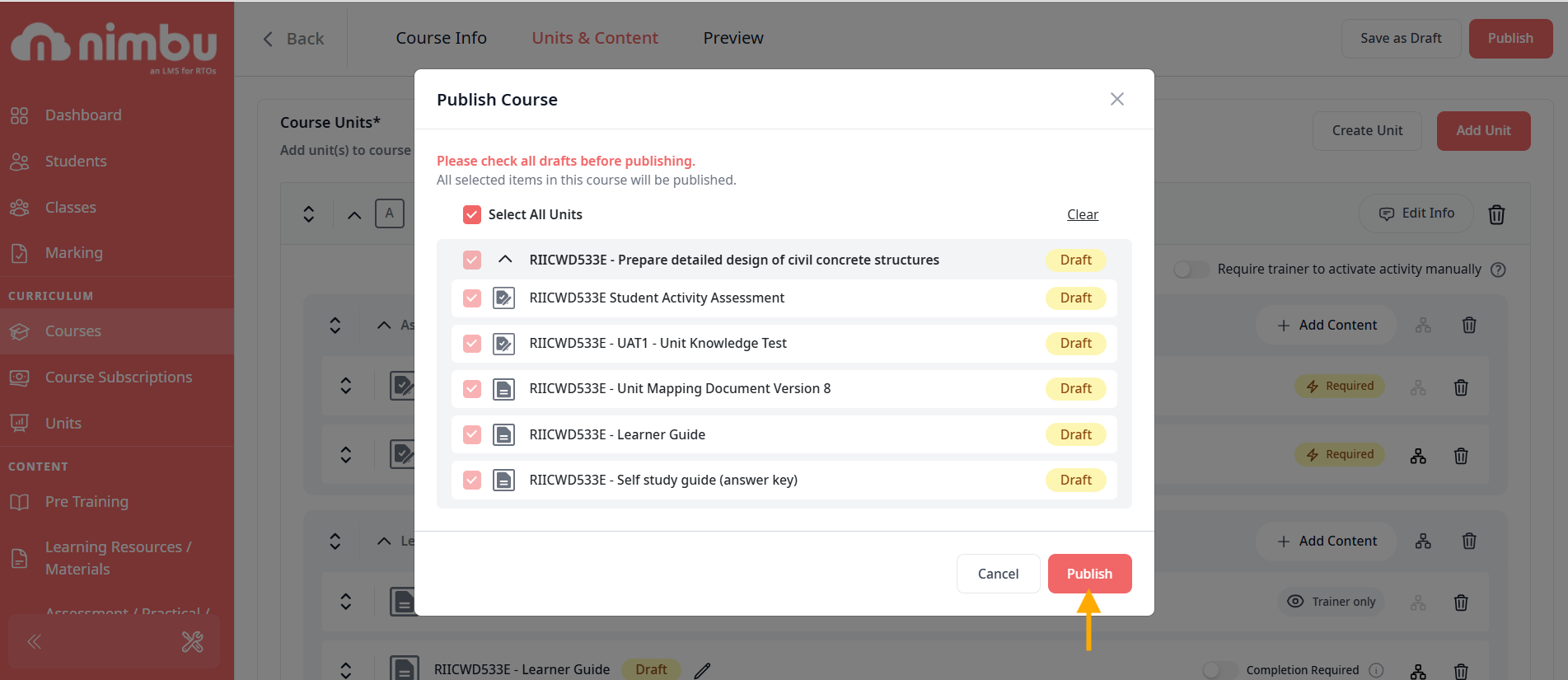Click trash icon in first Required row
Image resolution: width=1568 pixels, height=680 pixels.
pyautogui.click(x=1461, y=387)
